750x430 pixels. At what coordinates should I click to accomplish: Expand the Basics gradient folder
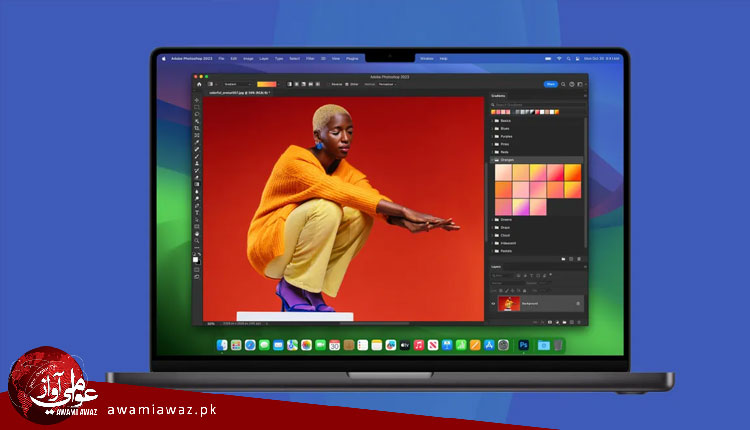[x=503, y=119]
